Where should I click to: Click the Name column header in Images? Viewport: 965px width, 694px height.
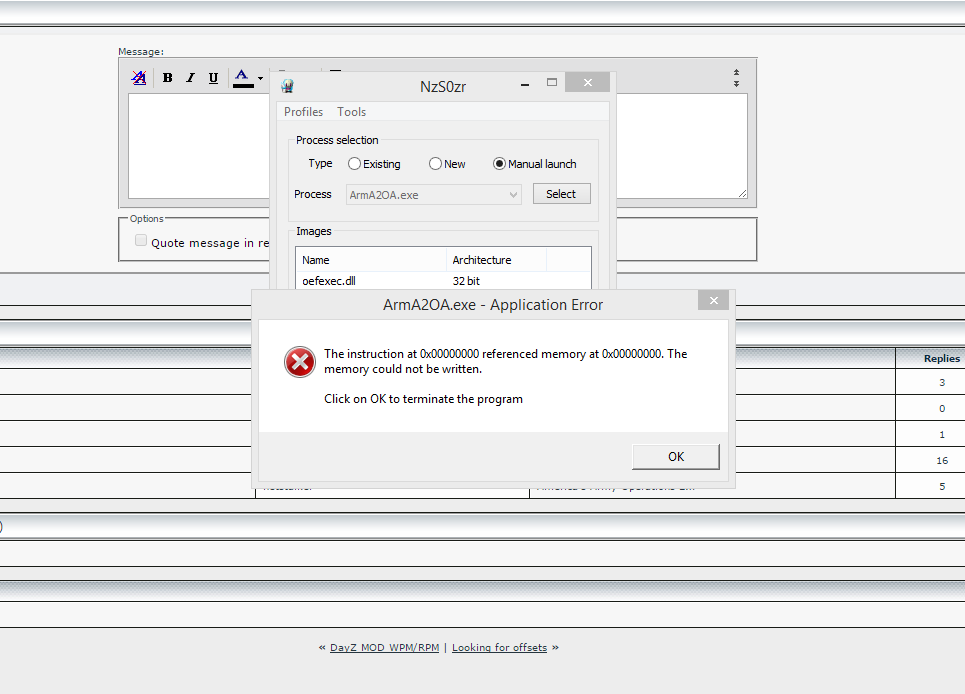tap(371, 260)
